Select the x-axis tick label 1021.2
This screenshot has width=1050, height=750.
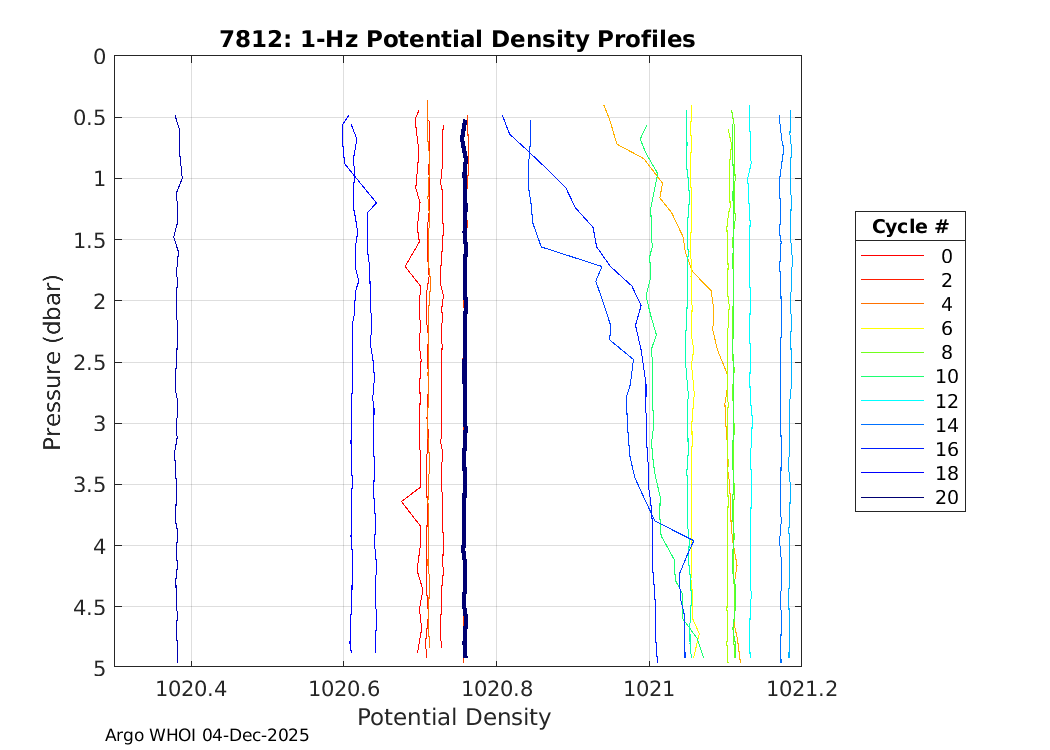801,689
